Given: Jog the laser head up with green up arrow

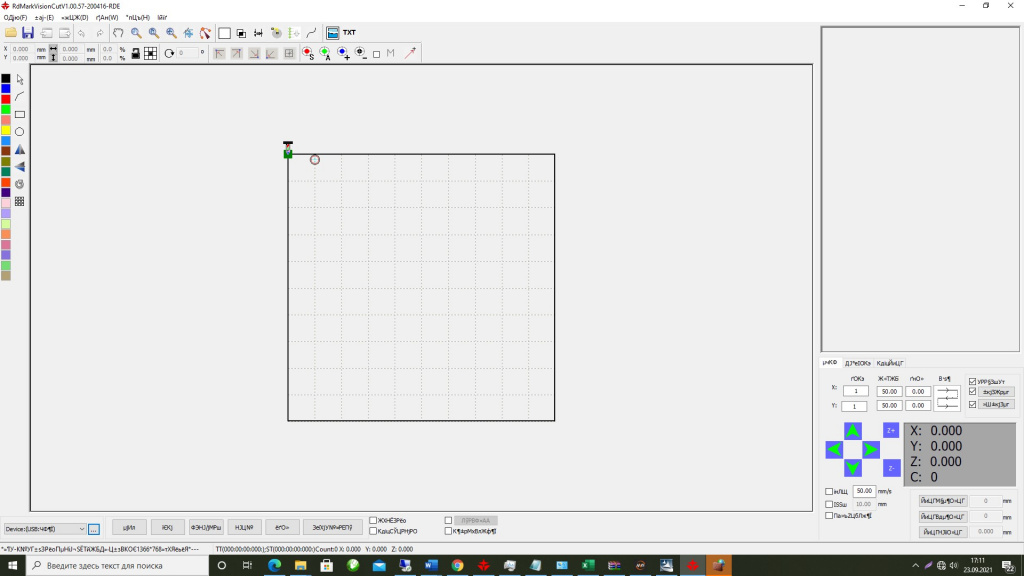Looking at the screenshot, I should click(x=852, y=431).
